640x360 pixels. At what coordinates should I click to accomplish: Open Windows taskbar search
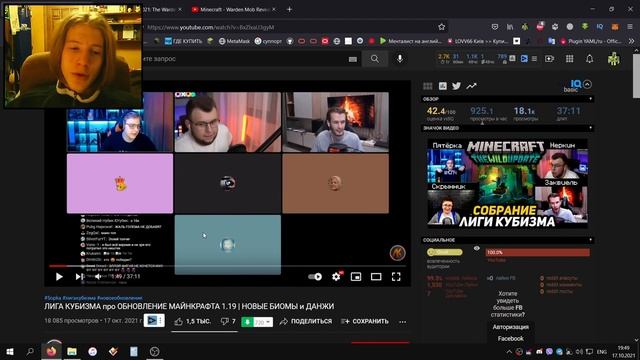click(x=30, y=351)
